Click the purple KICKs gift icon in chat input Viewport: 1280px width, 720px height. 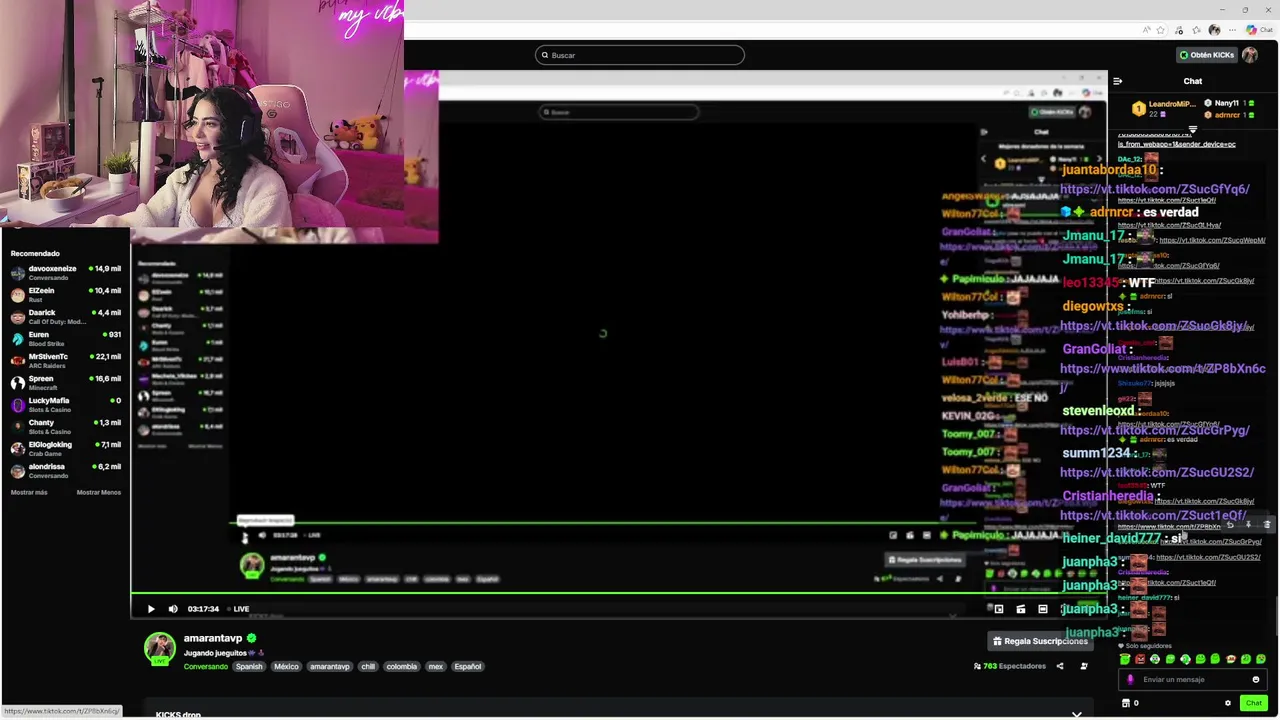click(1130, 680)
